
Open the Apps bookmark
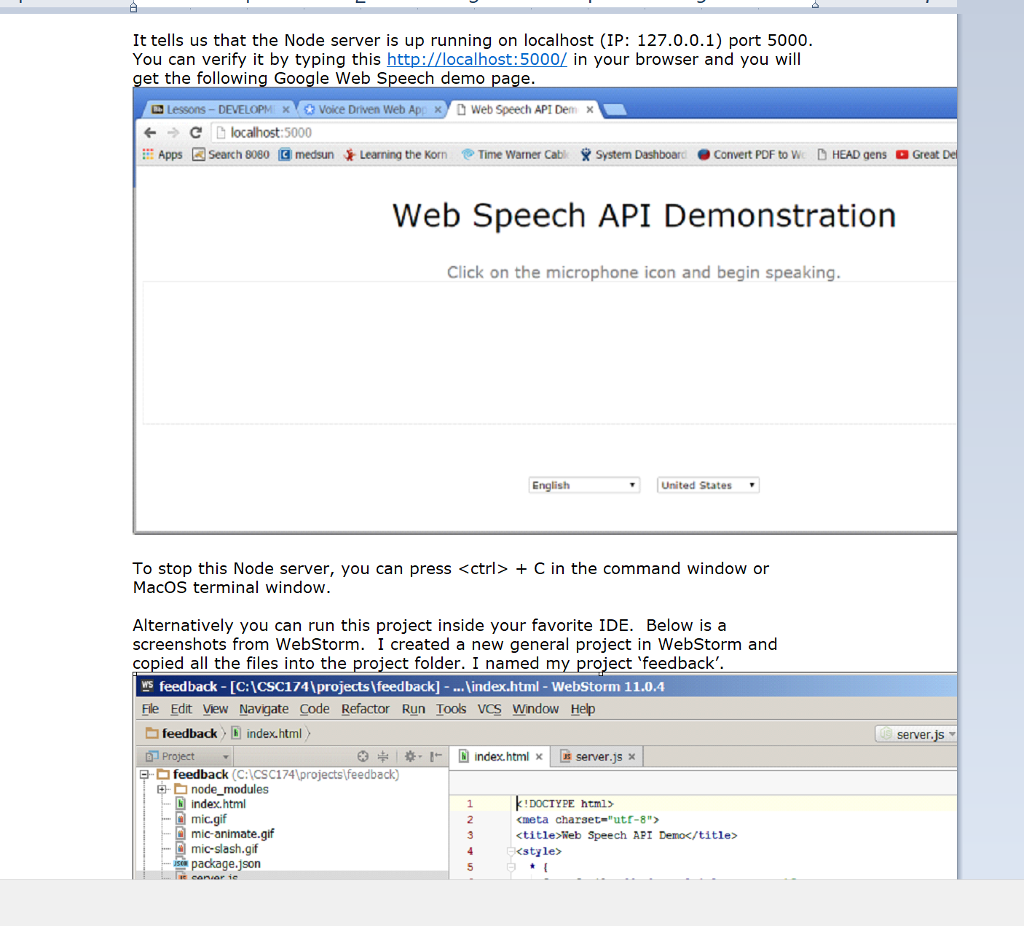(163, 155)
